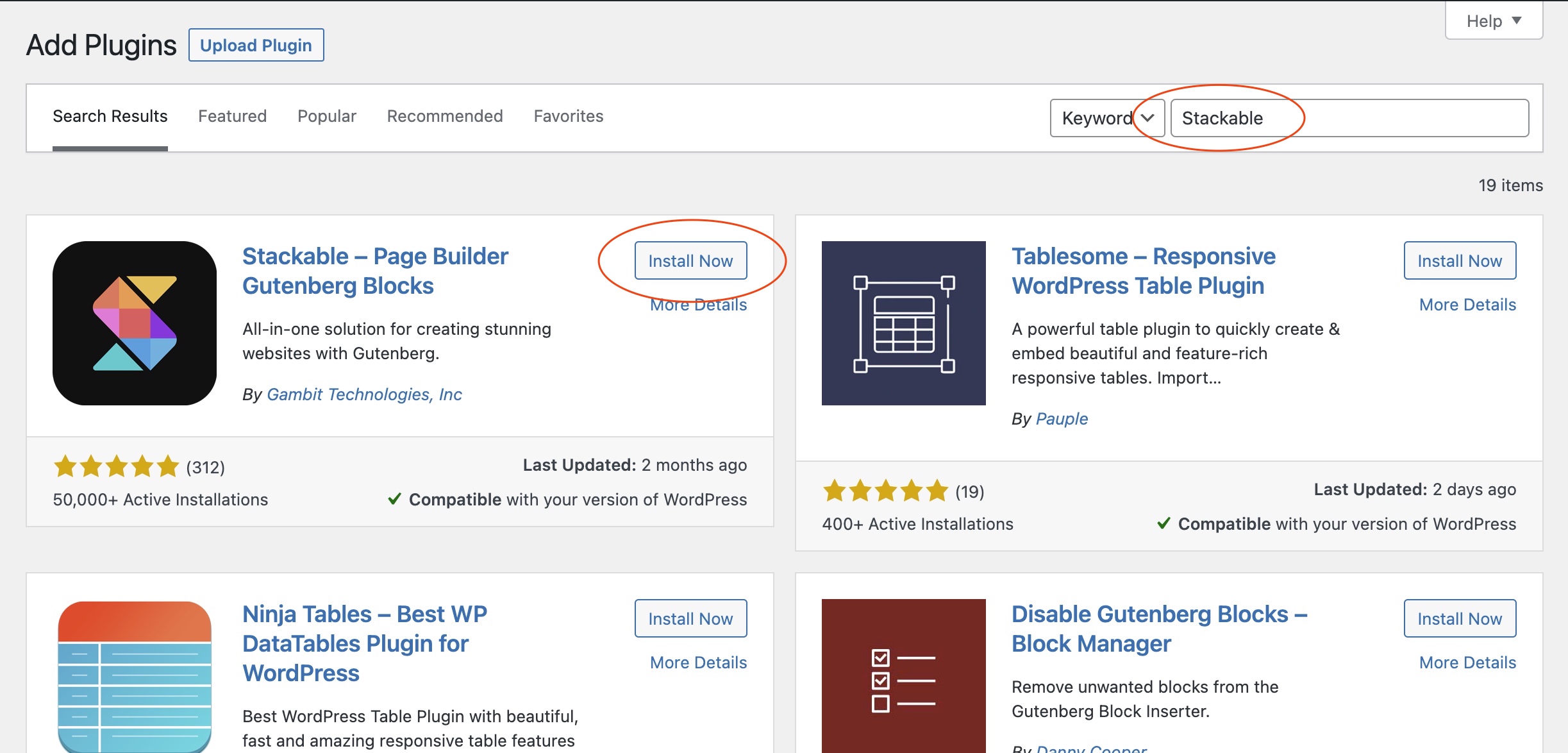Switch to the Featured tab

pos(232,116)
